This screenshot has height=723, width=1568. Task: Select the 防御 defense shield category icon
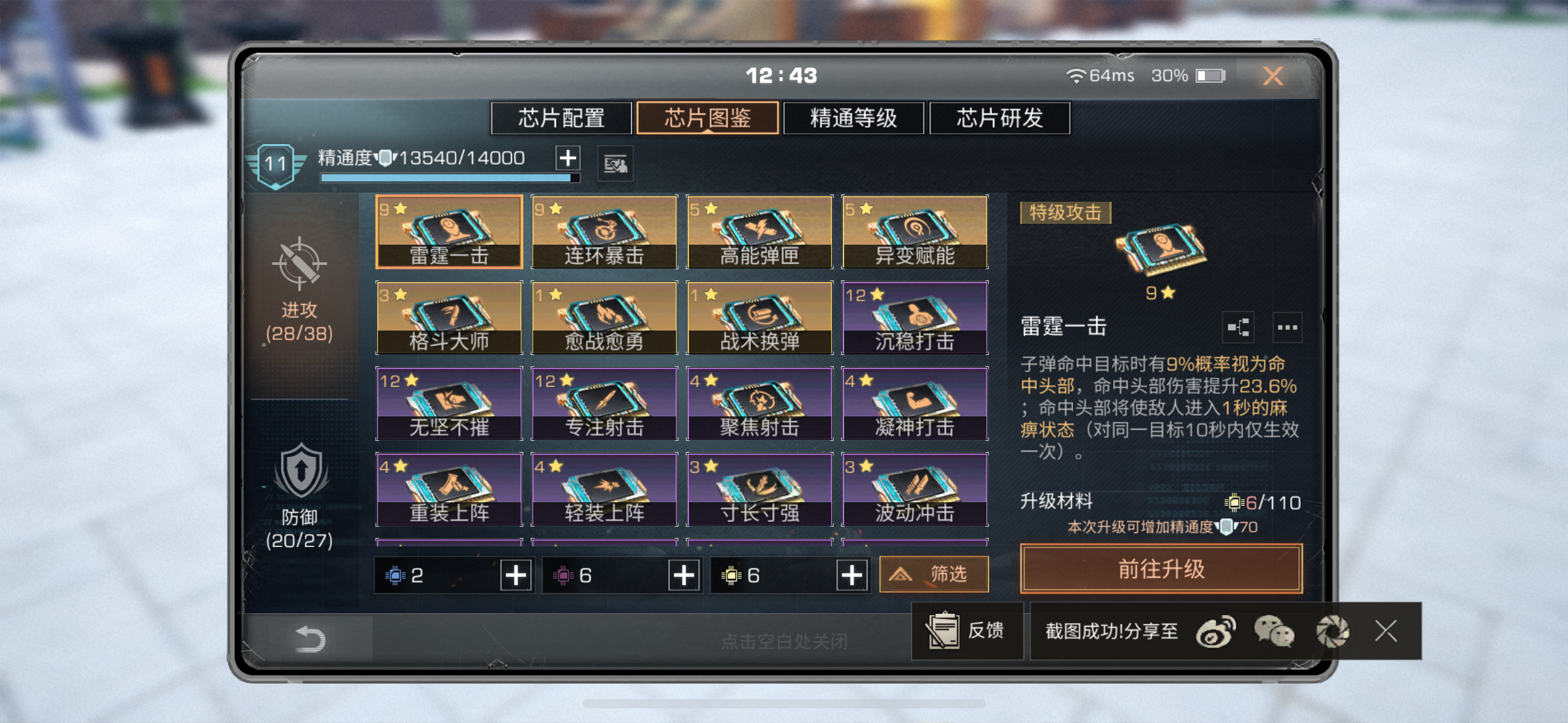pyautogui.click(x=301, y=471)
